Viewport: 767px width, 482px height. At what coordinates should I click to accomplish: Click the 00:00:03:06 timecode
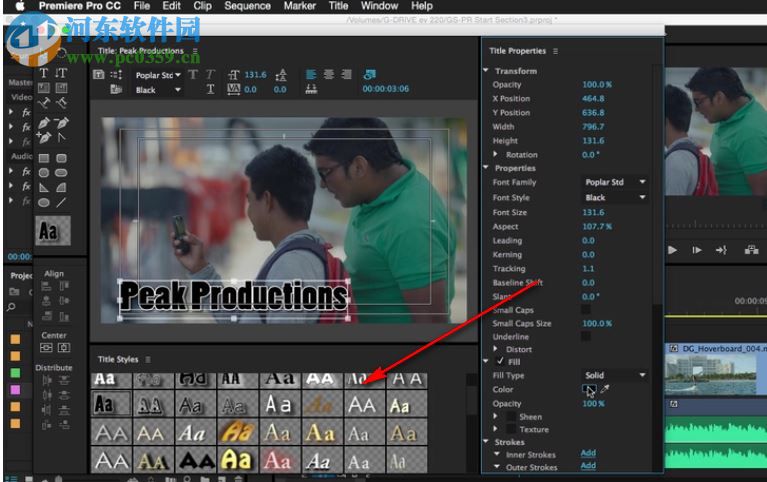(385, 89)
